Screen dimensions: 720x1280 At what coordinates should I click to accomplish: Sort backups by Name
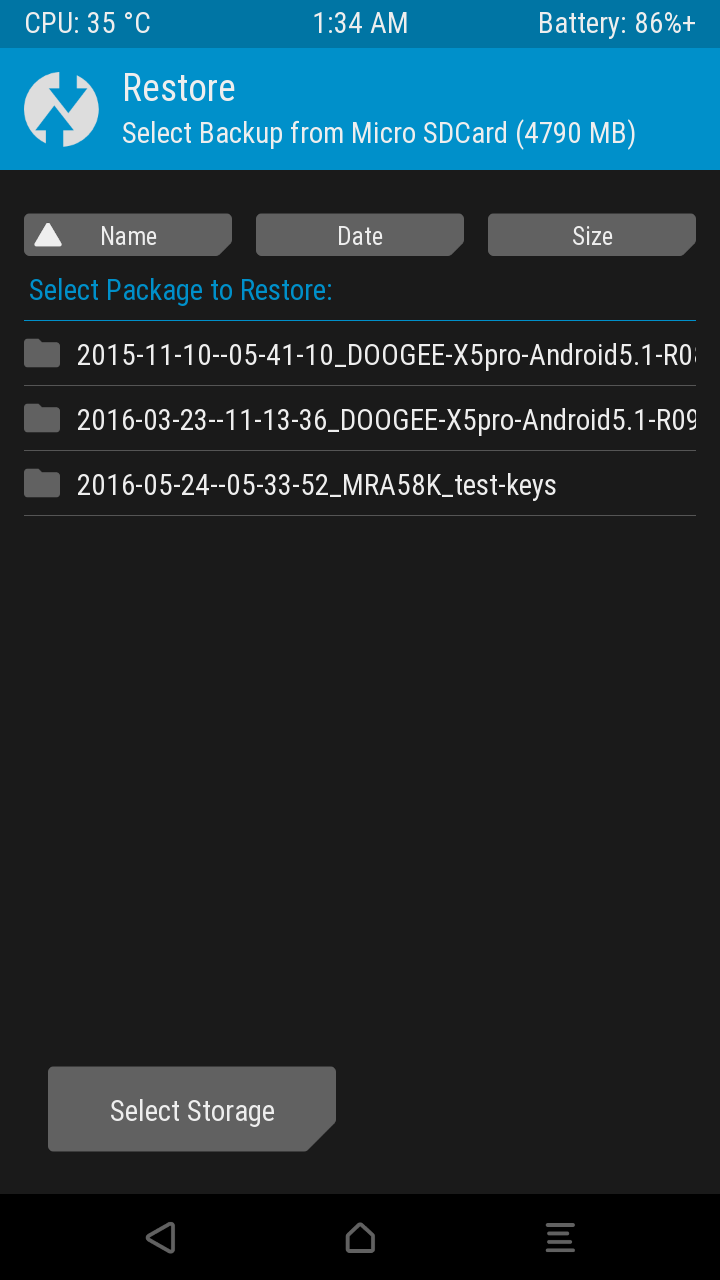[128, 235]
